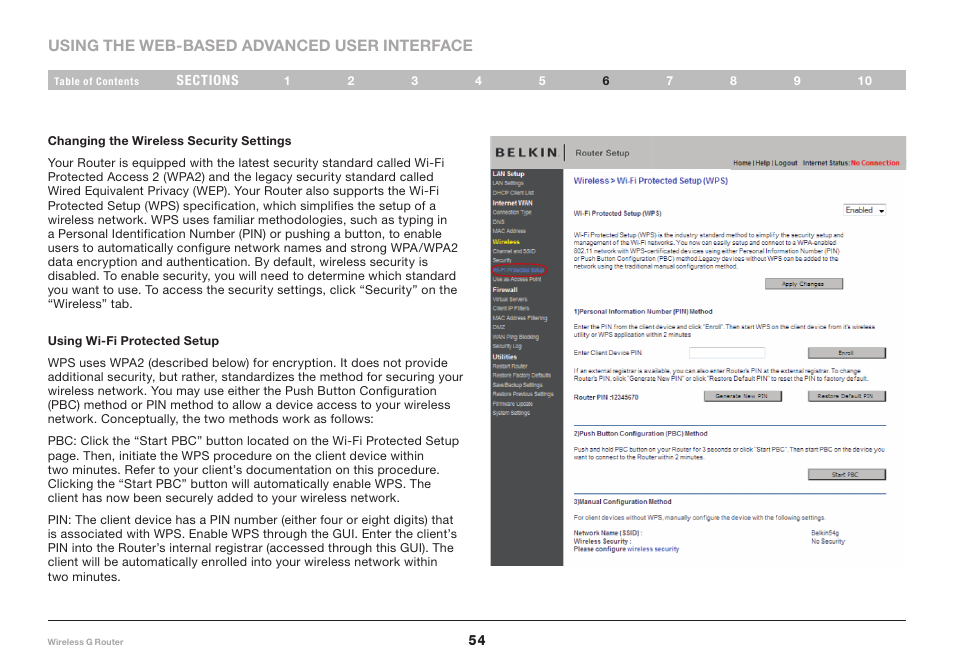Open Connection Type in the sidebar
Viewport: 954px width, 668px height.
(x=512, y=212)
